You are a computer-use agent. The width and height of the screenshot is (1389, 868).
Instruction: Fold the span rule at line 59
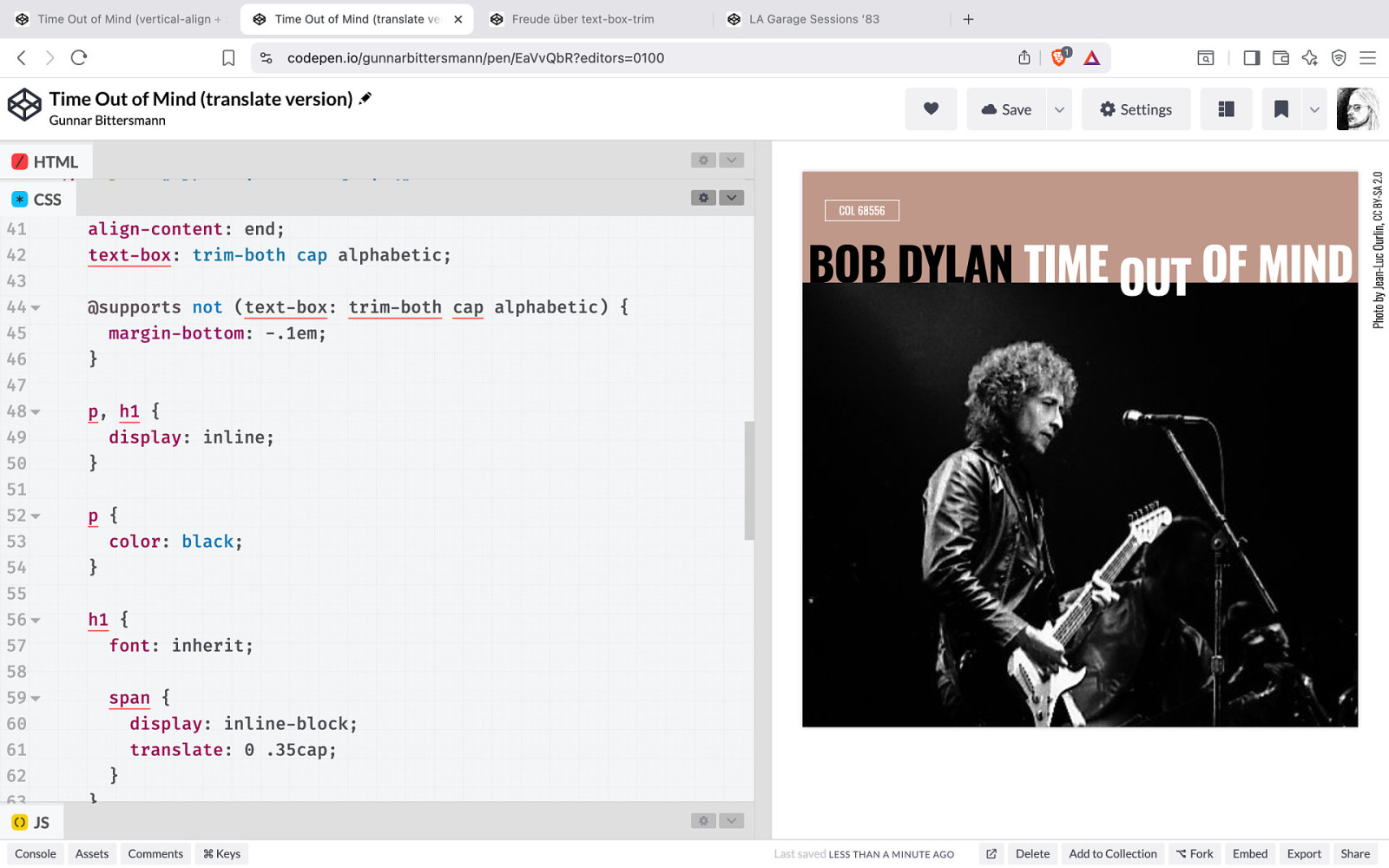[x=36, y=699]
